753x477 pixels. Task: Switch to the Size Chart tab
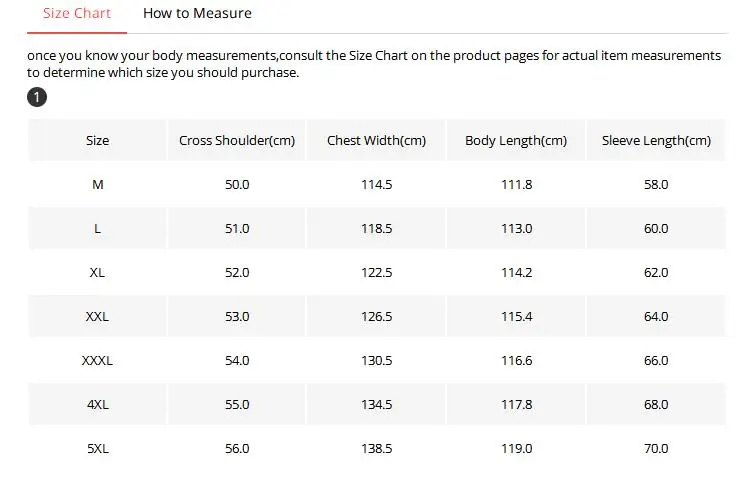tap(77, 13)
